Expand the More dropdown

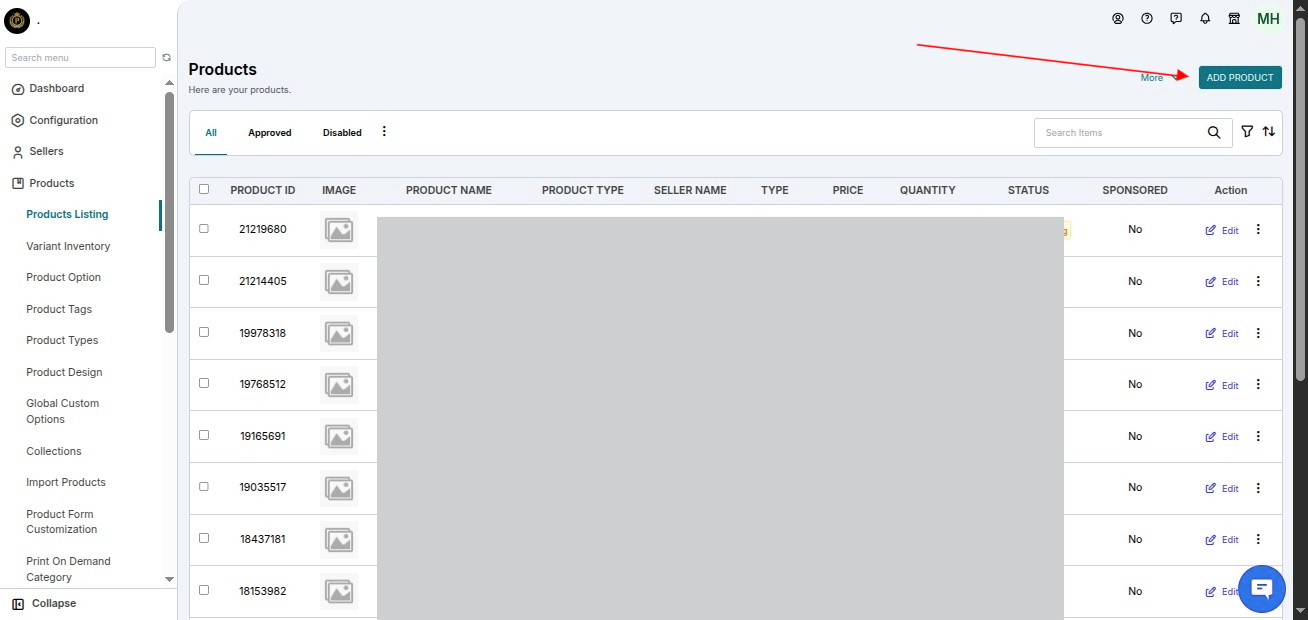pos(1160,78)
